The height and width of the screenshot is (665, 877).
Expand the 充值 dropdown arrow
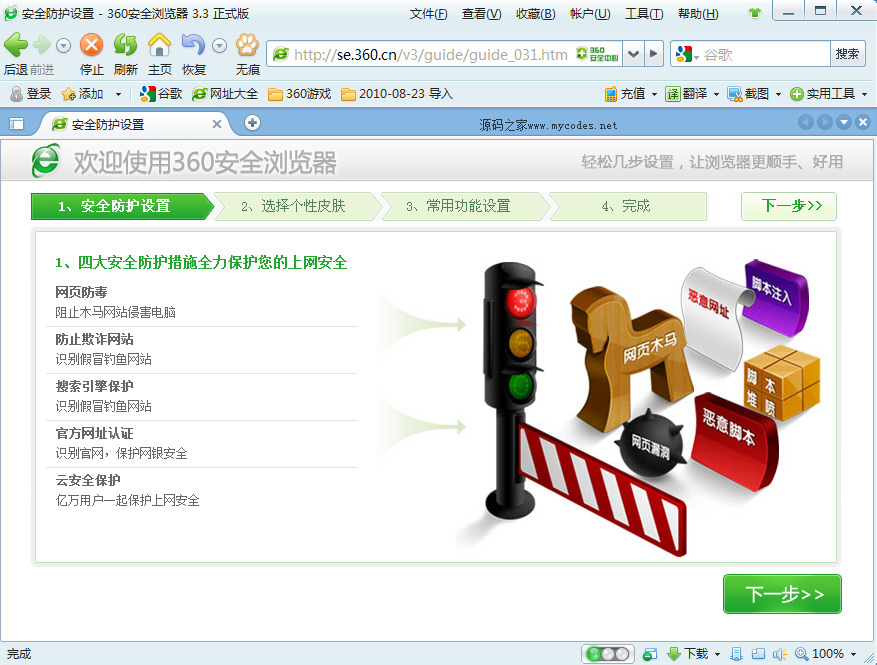[x=654, y=94]
